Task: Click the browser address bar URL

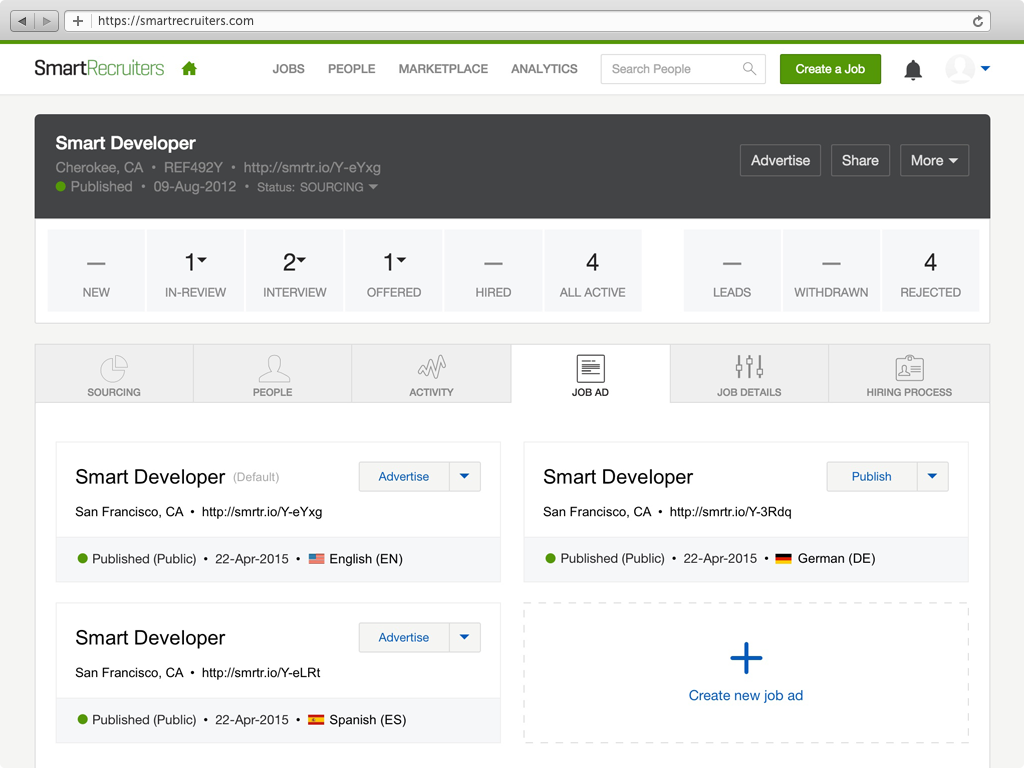Action: (176, 21)
